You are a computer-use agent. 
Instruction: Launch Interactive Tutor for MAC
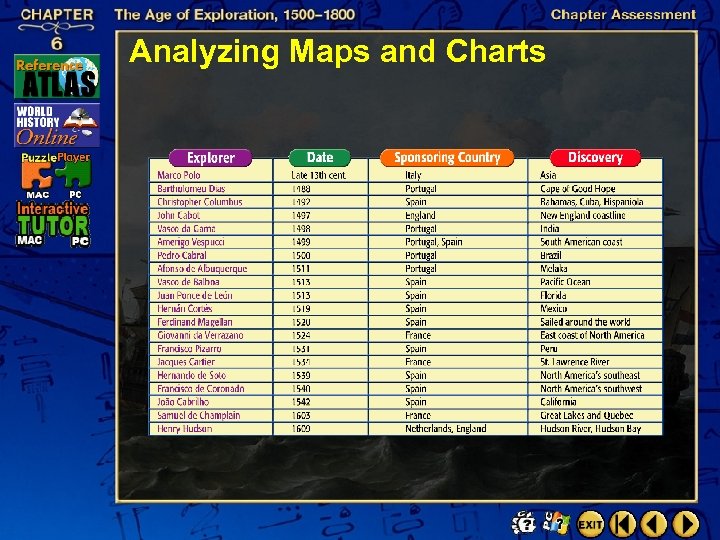pyautogui.click(x=31, y=240)
